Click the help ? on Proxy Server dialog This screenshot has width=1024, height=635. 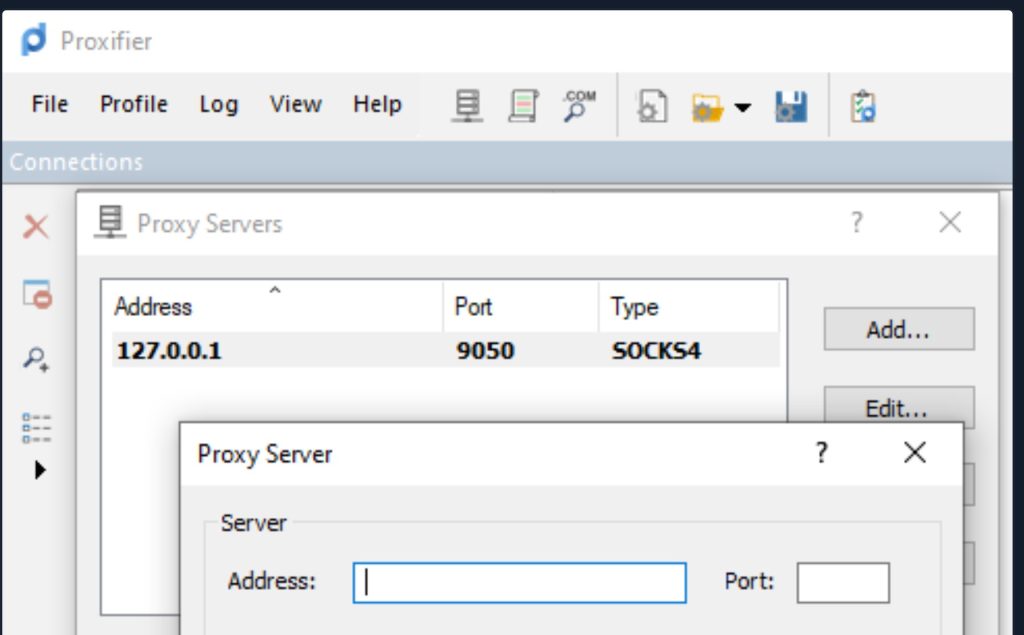coord(822,452)
